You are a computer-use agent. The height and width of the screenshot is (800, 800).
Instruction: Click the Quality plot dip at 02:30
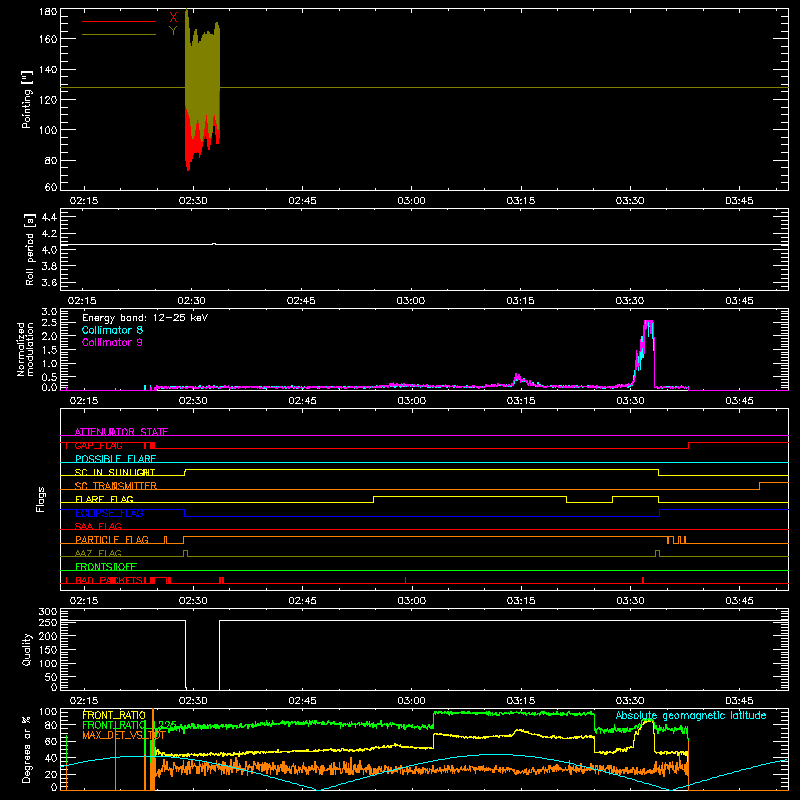pos(203,654)
